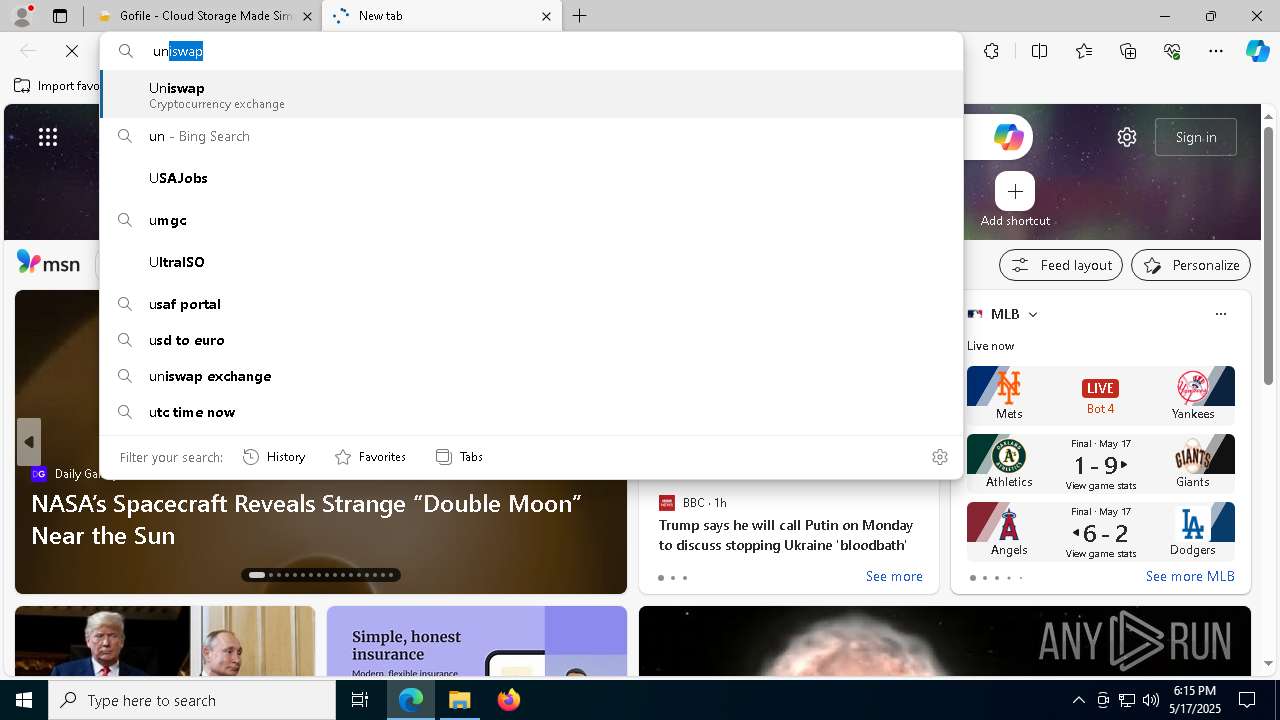The image size is (1280, 720).
Task: Open a new tab with plus button
Action: coord(580,16)
